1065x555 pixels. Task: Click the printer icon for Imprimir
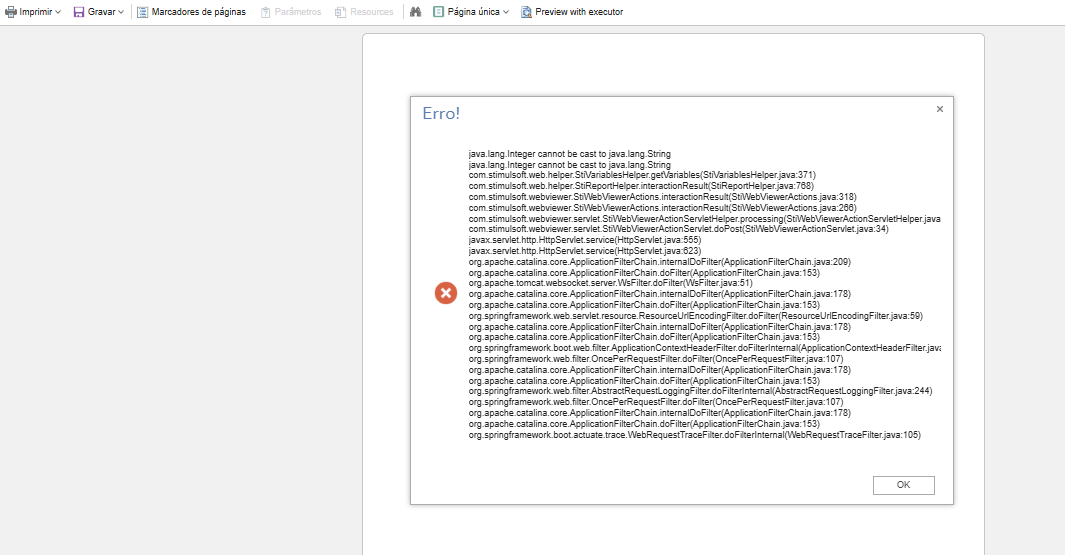point(11,12)
